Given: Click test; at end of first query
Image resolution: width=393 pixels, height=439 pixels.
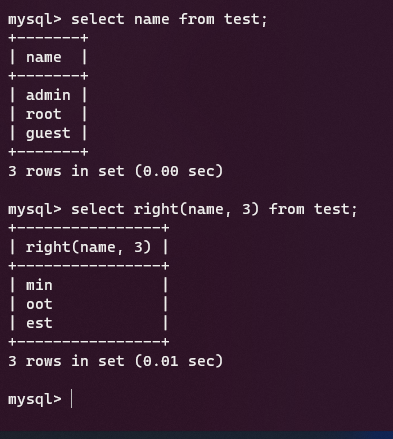Looking at the screenshot, I should 246,19.
